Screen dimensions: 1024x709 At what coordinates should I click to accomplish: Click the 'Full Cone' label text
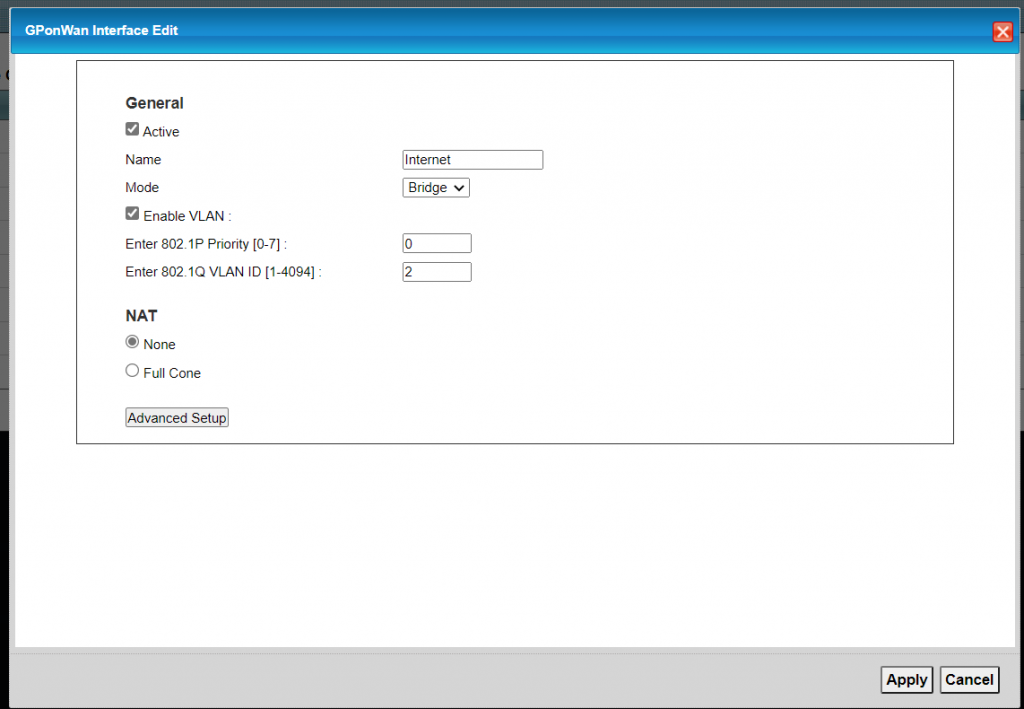(172, 373)
